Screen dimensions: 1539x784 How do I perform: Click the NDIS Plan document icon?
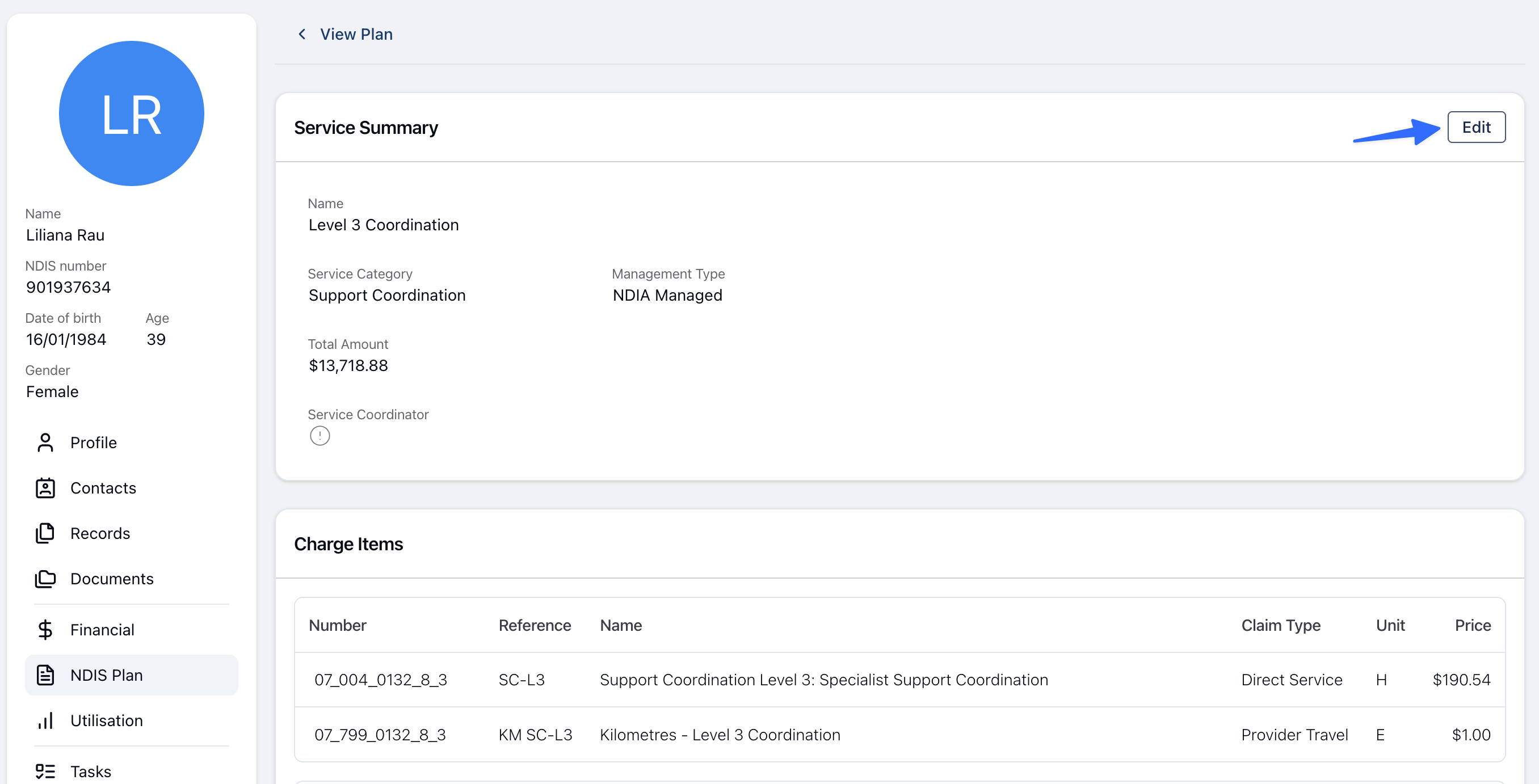45,675
